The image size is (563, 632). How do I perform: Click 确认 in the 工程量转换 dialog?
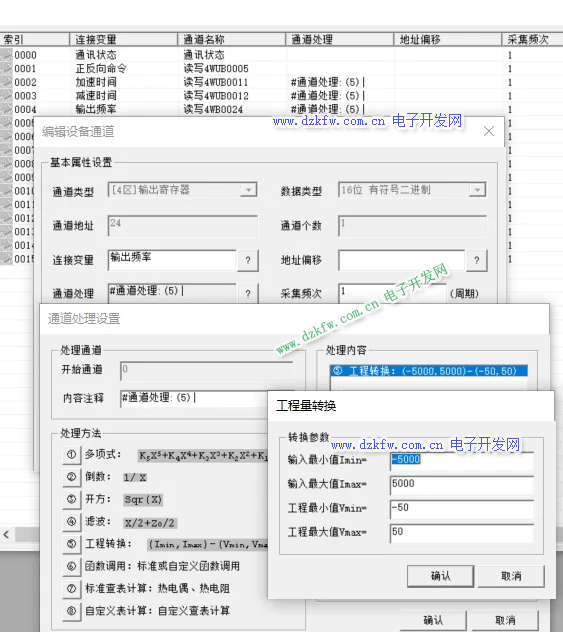440,576
